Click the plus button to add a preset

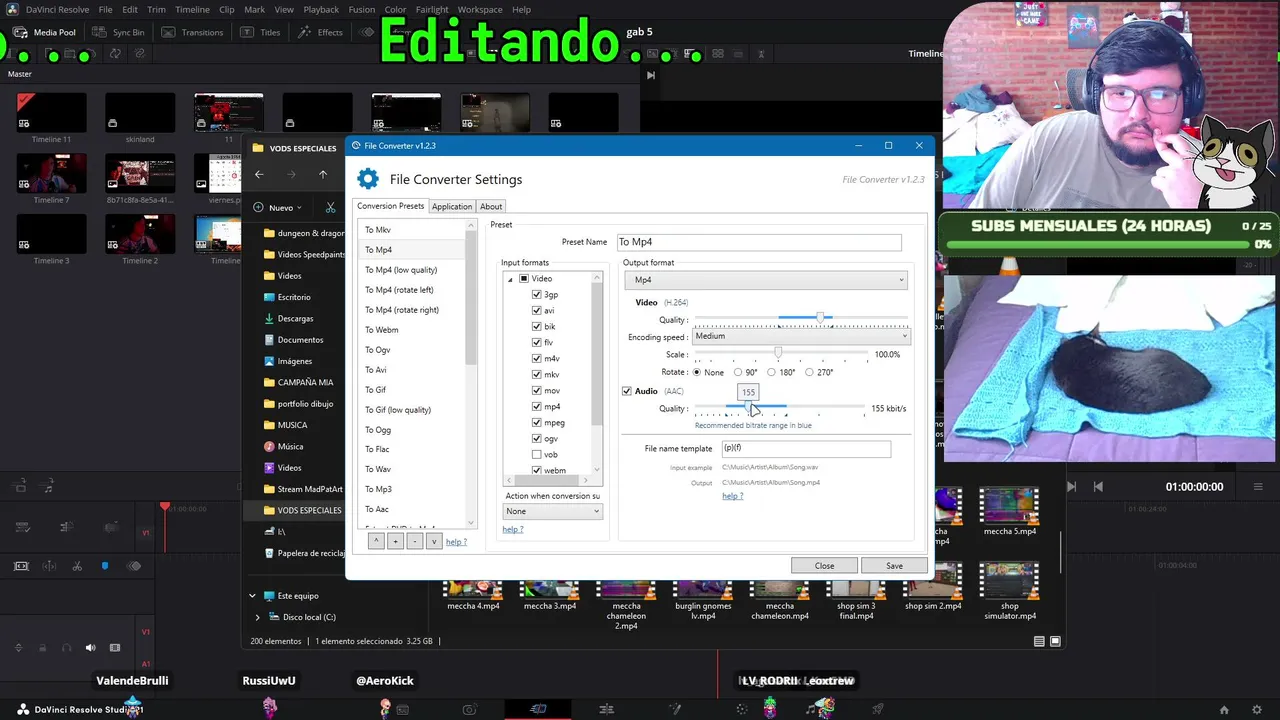[395, 541]
